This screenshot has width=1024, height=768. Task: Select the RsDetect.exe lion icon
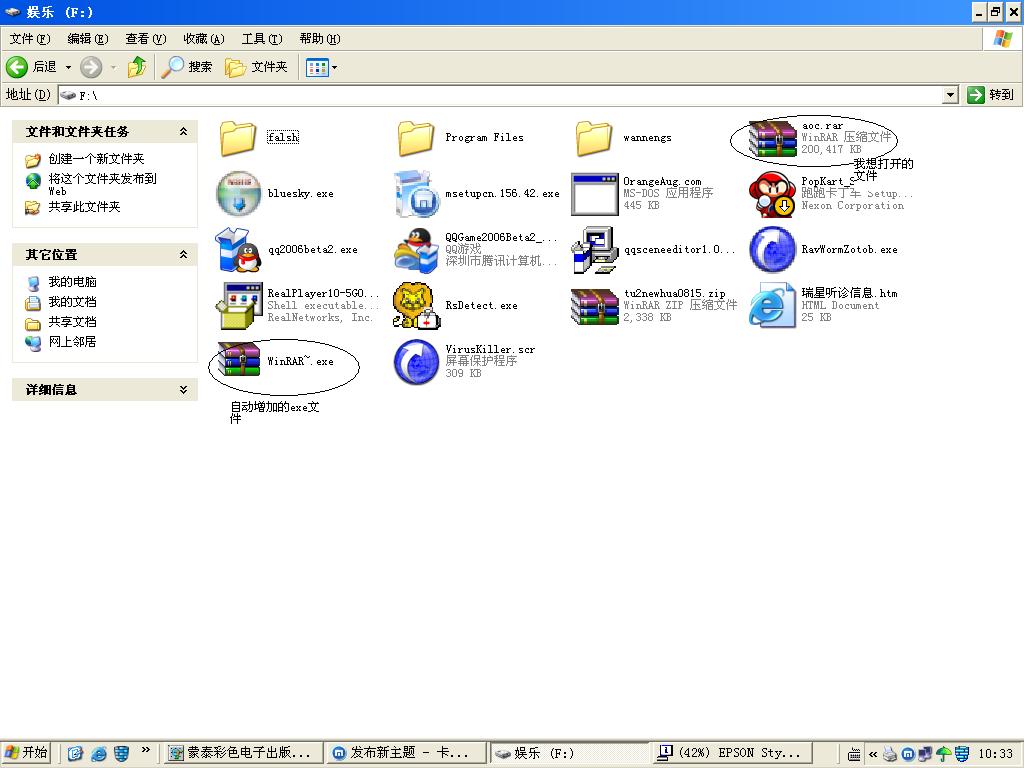tap(416, 305)
